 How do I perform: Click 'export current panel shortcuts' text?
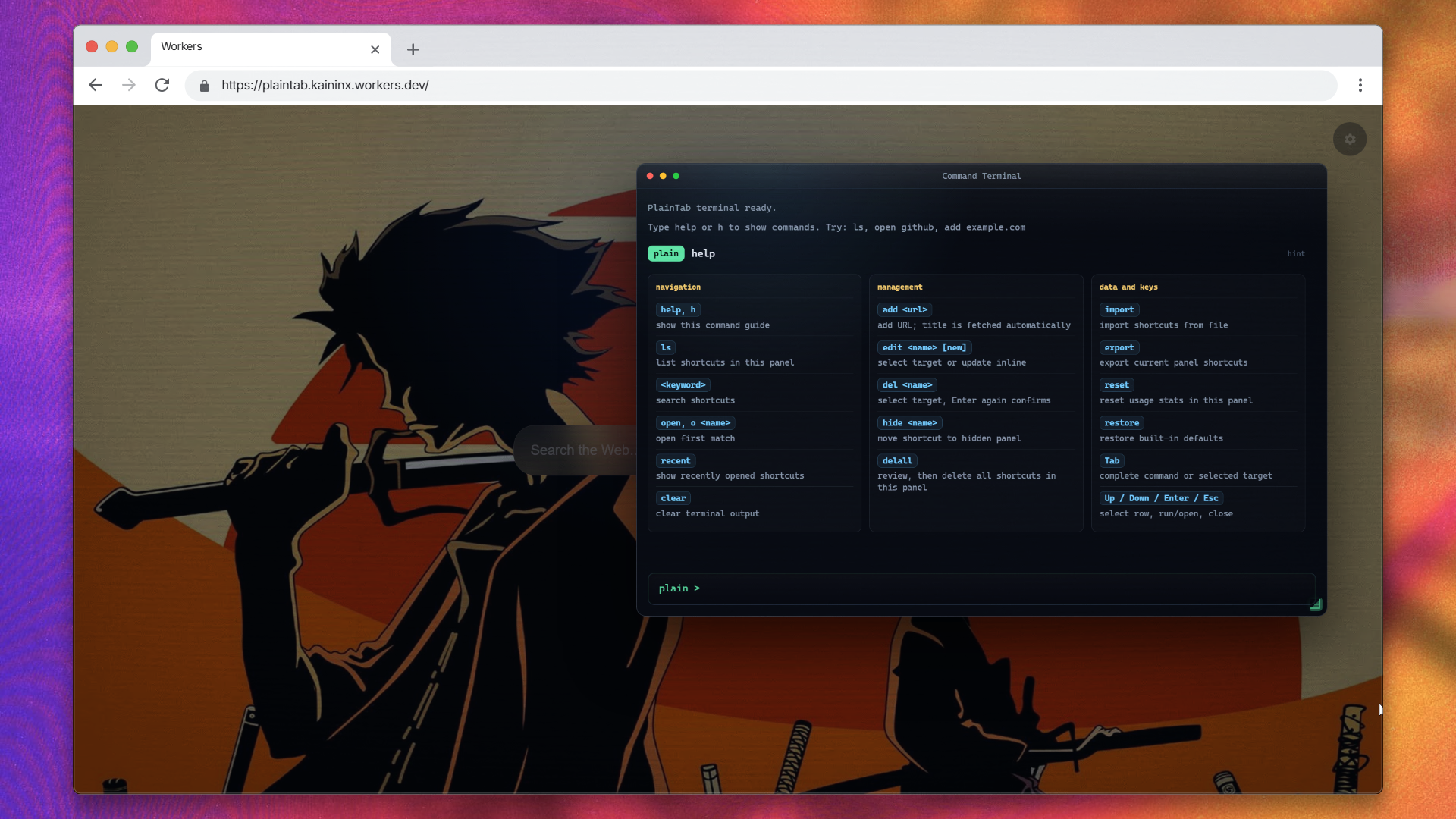pos(1173,363)
